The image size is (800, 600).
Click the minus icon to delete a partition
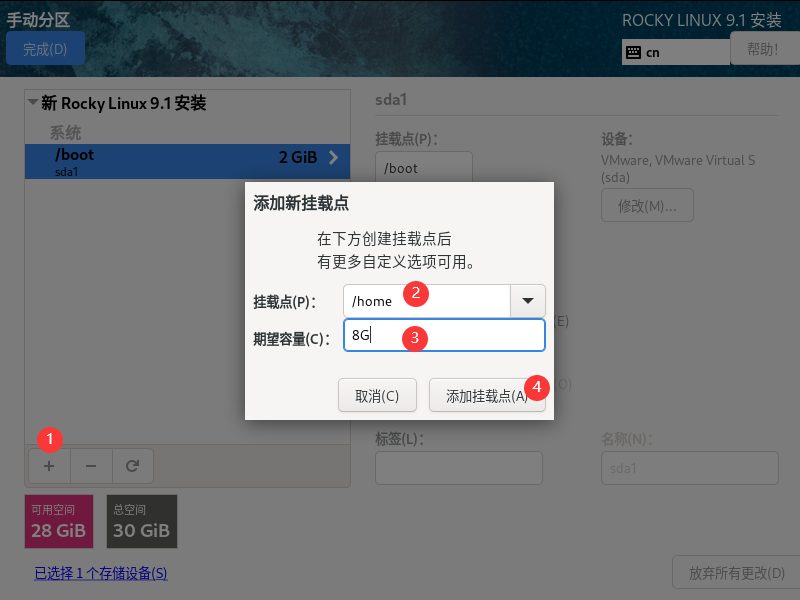tap(89, 465)
